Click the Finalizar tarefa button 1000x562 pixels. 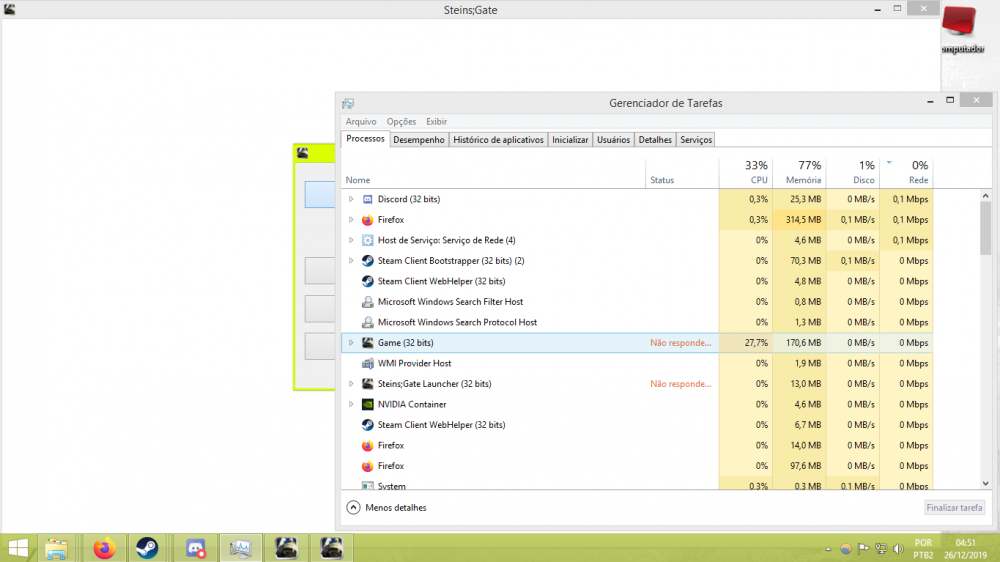point(954,508)
